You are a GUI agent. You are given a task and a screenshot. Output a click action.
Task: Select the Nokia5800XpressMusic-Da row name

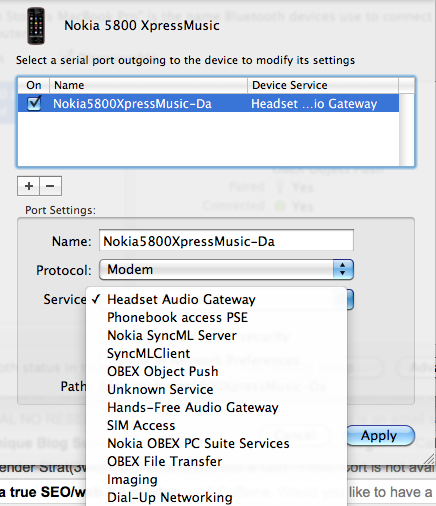132,104
